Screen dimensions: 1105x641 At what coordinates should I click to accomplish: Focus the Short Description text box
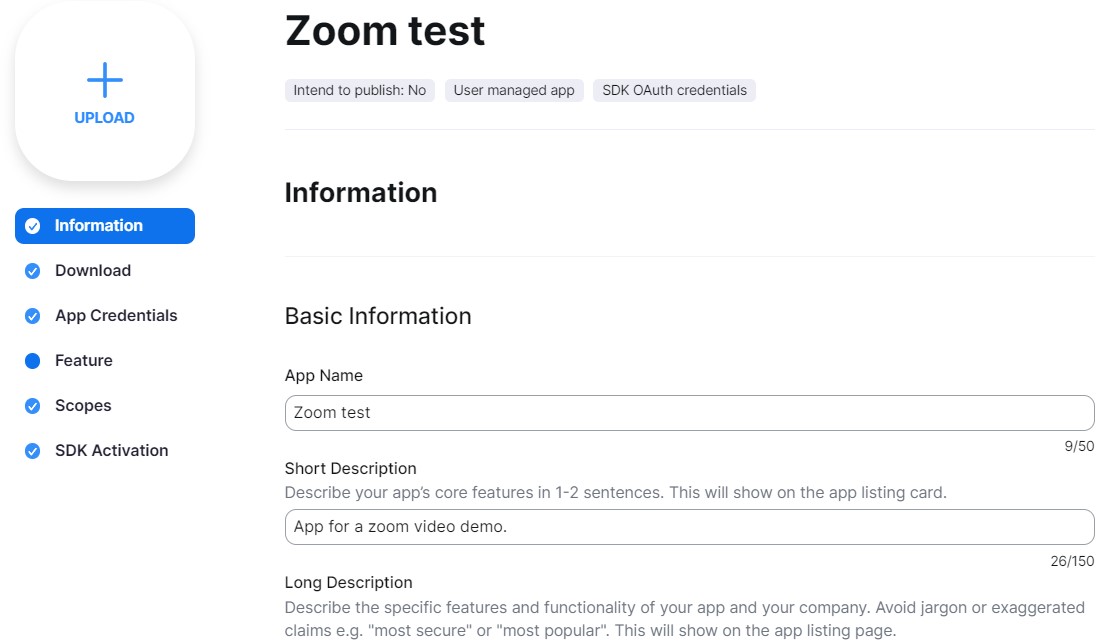tap(689, 527)
